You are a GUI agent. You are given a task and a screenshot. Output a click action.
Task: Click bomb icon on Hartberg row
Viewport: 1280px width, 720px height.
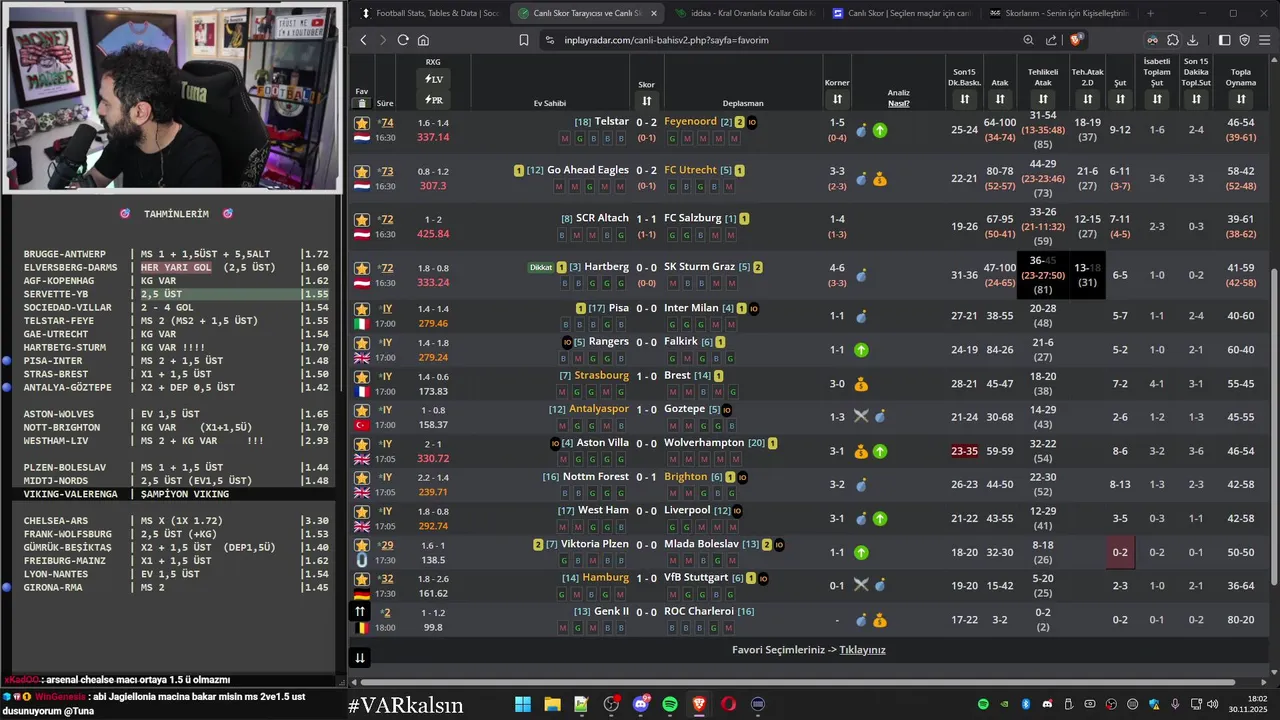861,276
